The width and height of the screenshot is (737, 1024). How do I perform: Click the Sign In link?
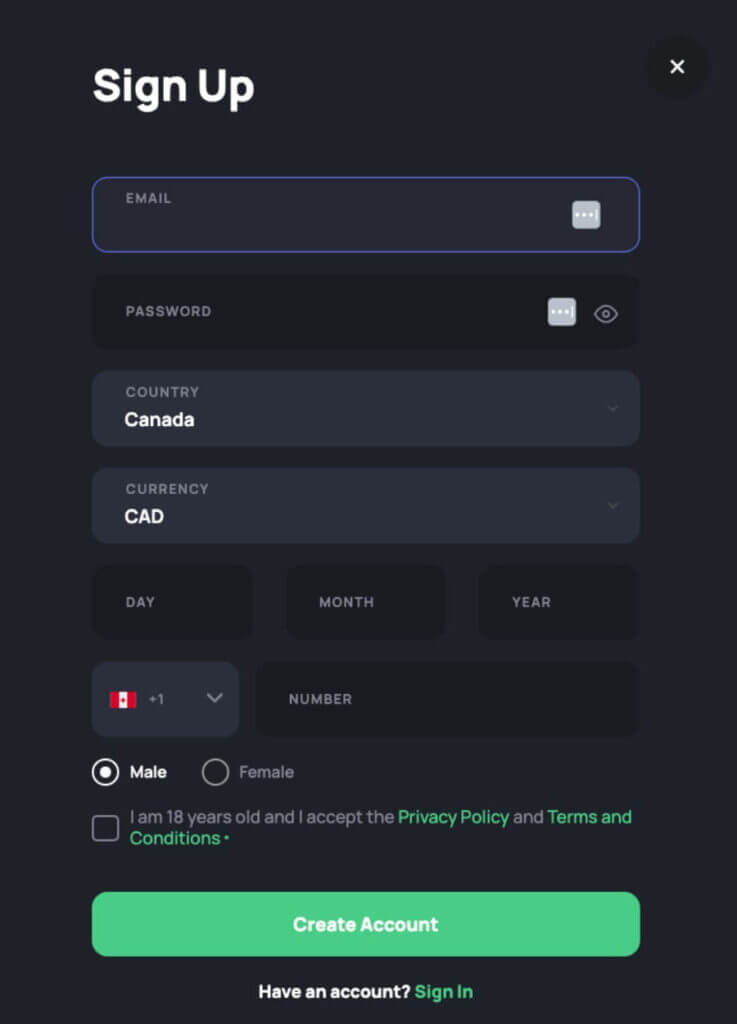coord(443,992)
